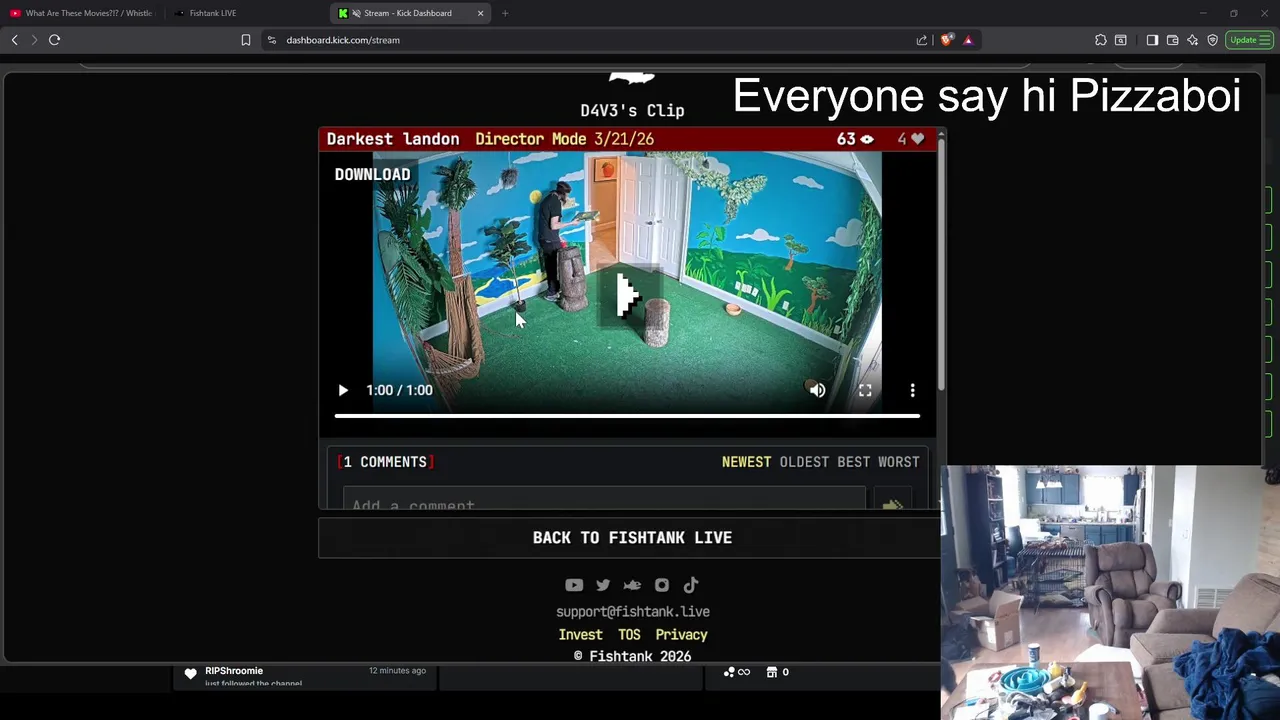Open the Privacy link
This screenshot has height=720, width=1280.
[x=681, y=635]
